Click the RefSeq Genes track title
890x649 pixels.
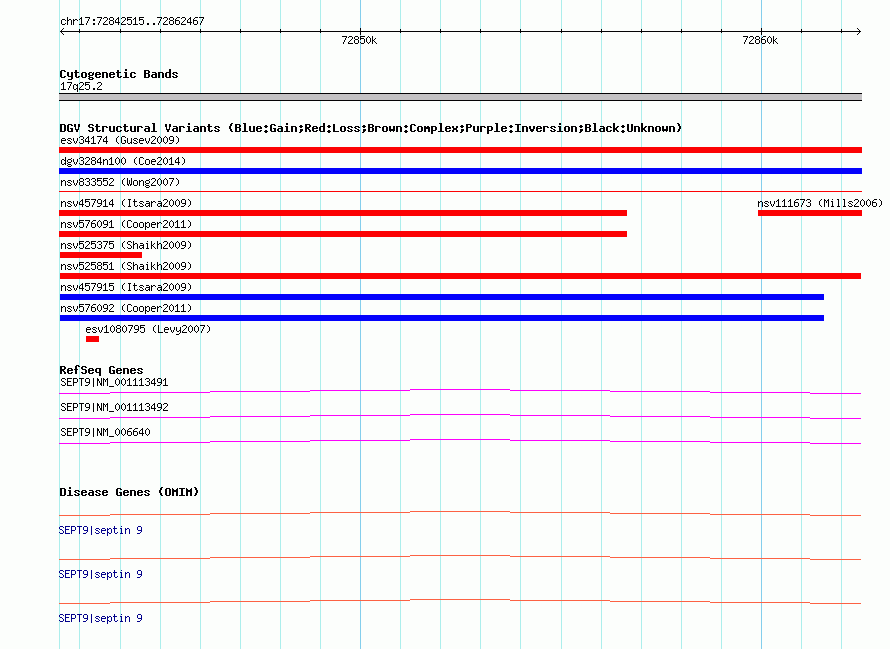(x=101, y=370)
